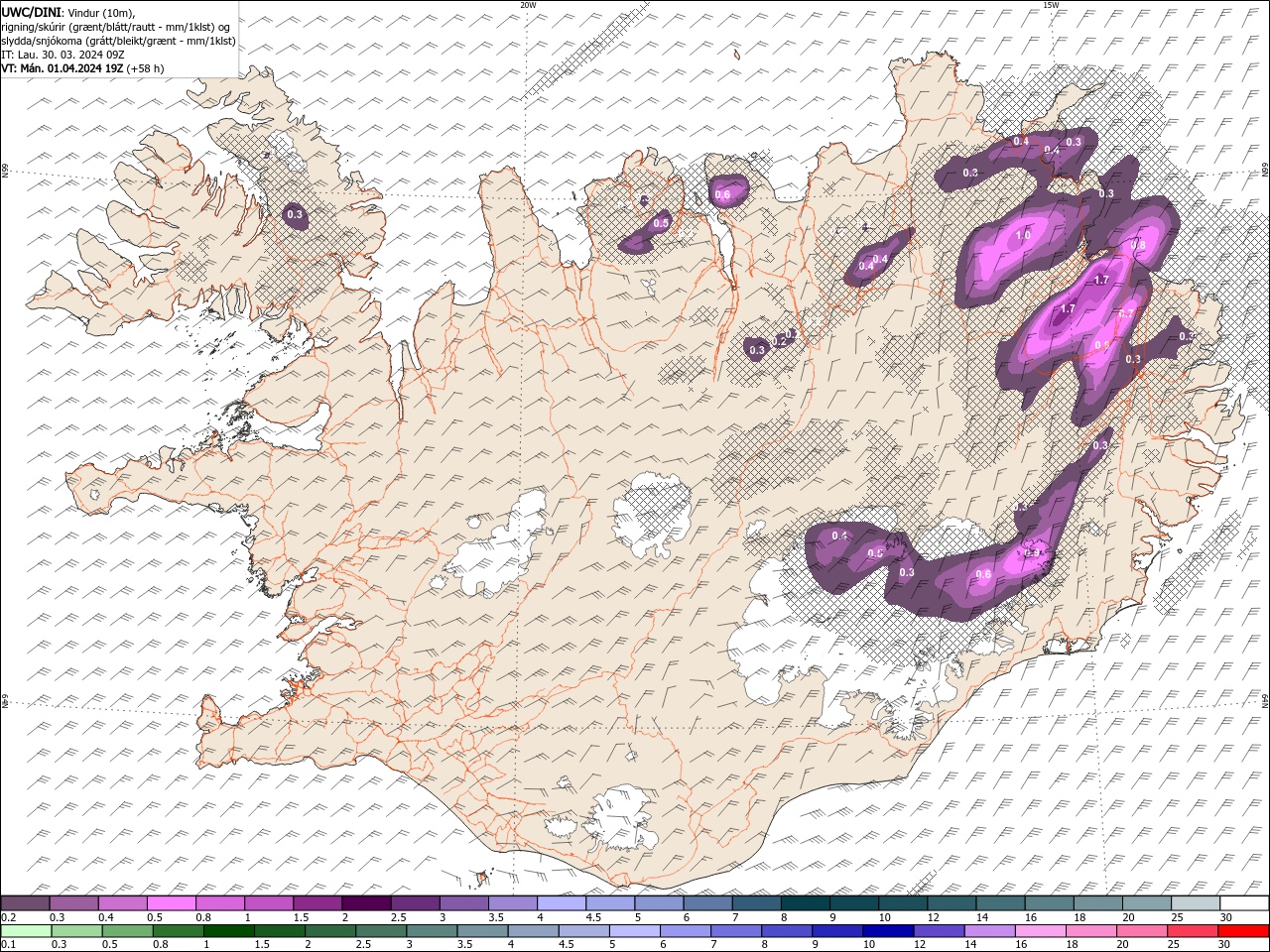Pick the deep blue rain swatch at 10
This screenshot has height=952, width=1270.
886,931
